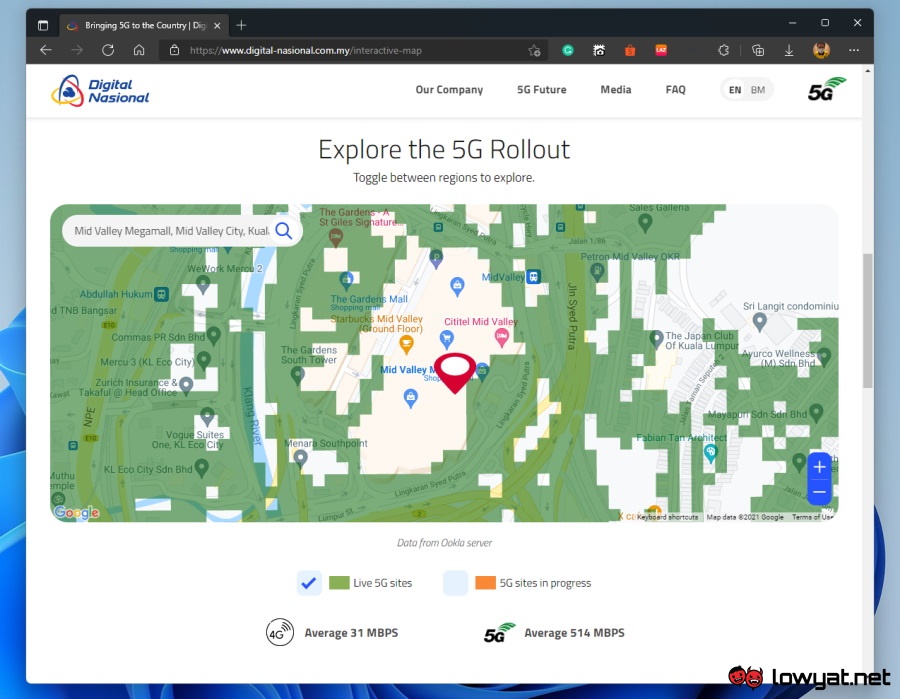Viewport: 900px width, 699px height.
Task: Enable the 5G sites in progress checkbox
Action: coord(456,583)
